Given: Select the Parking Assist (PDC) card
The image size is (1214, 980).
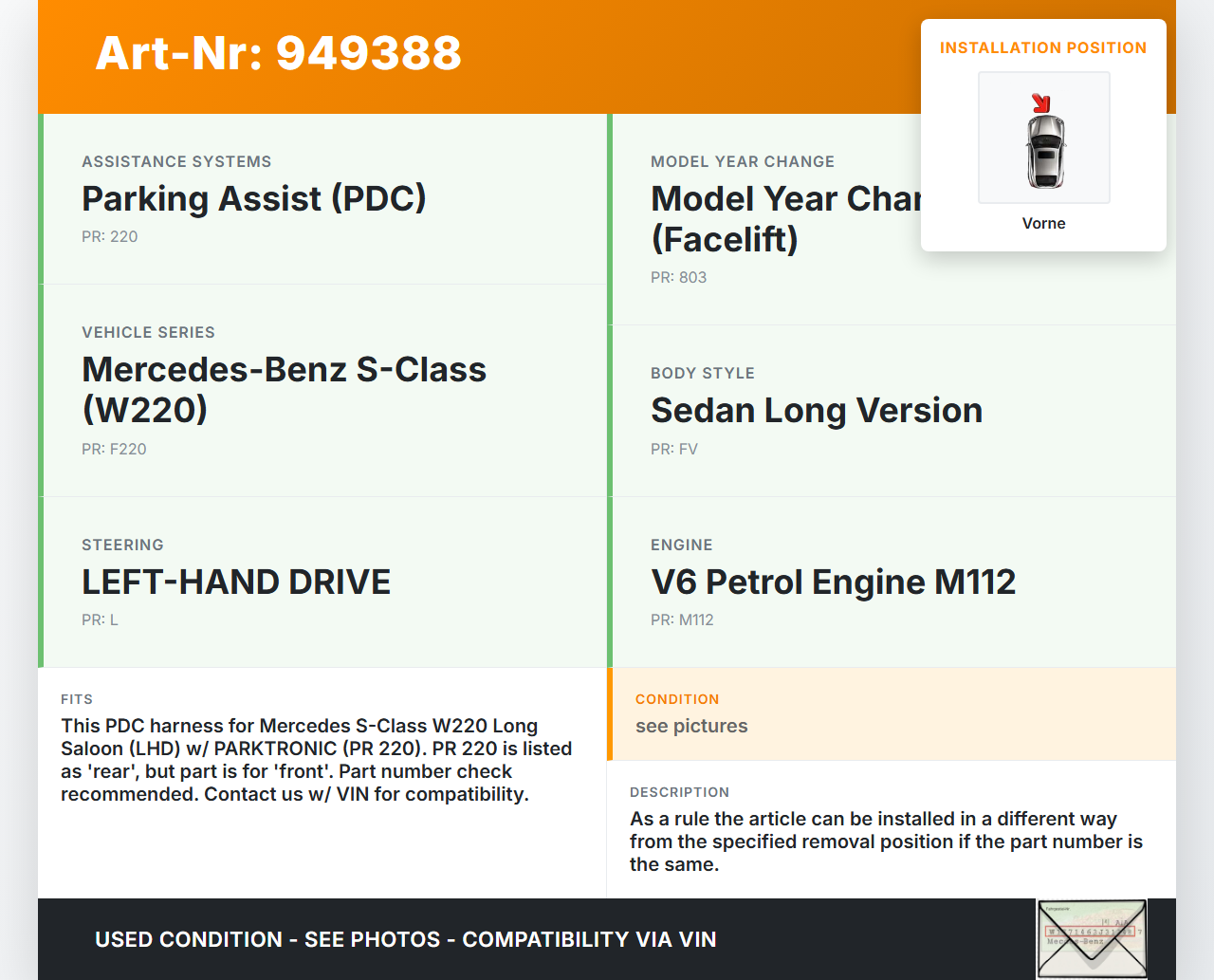Looking at the screenshot, I should [253, 199].
